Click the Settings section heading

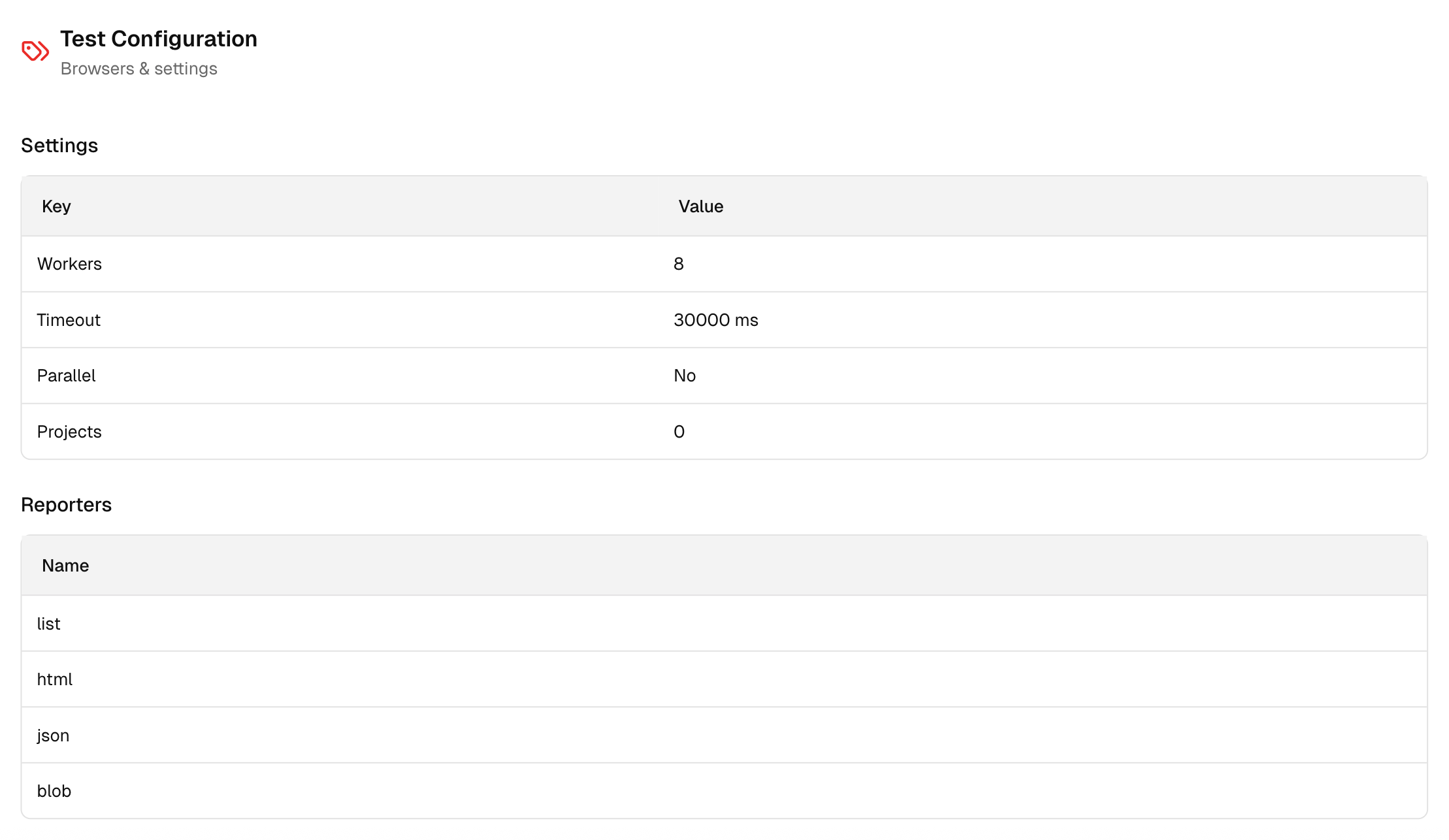coord(59,145)
